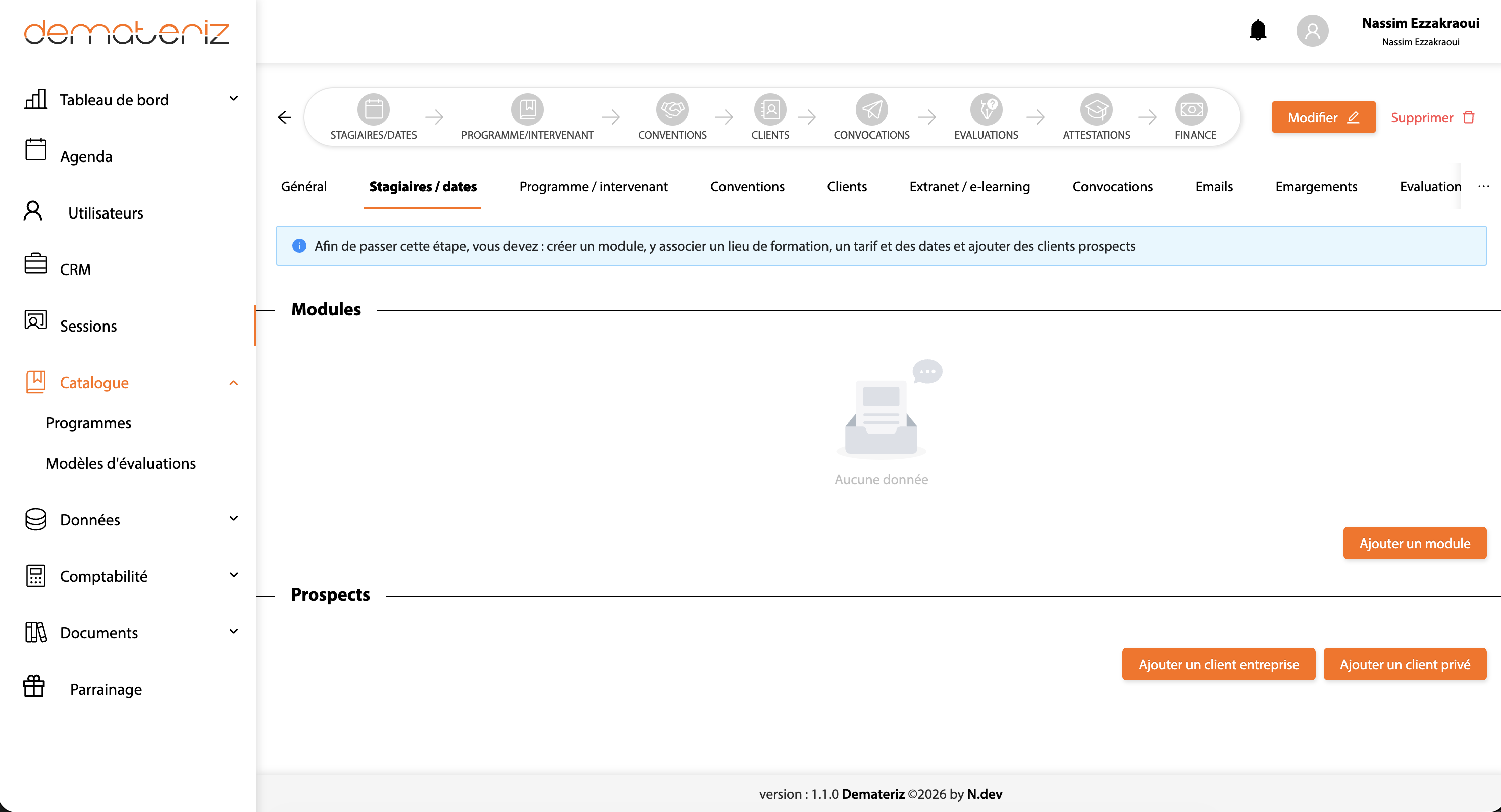Open the Agenda menu item

click(x=86, y=156)
